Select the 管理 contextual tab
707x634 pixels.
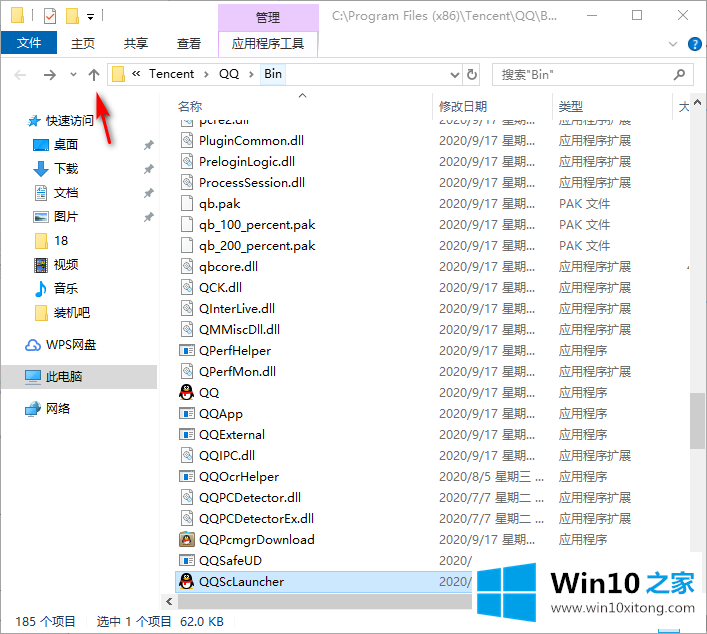point(268,17)
